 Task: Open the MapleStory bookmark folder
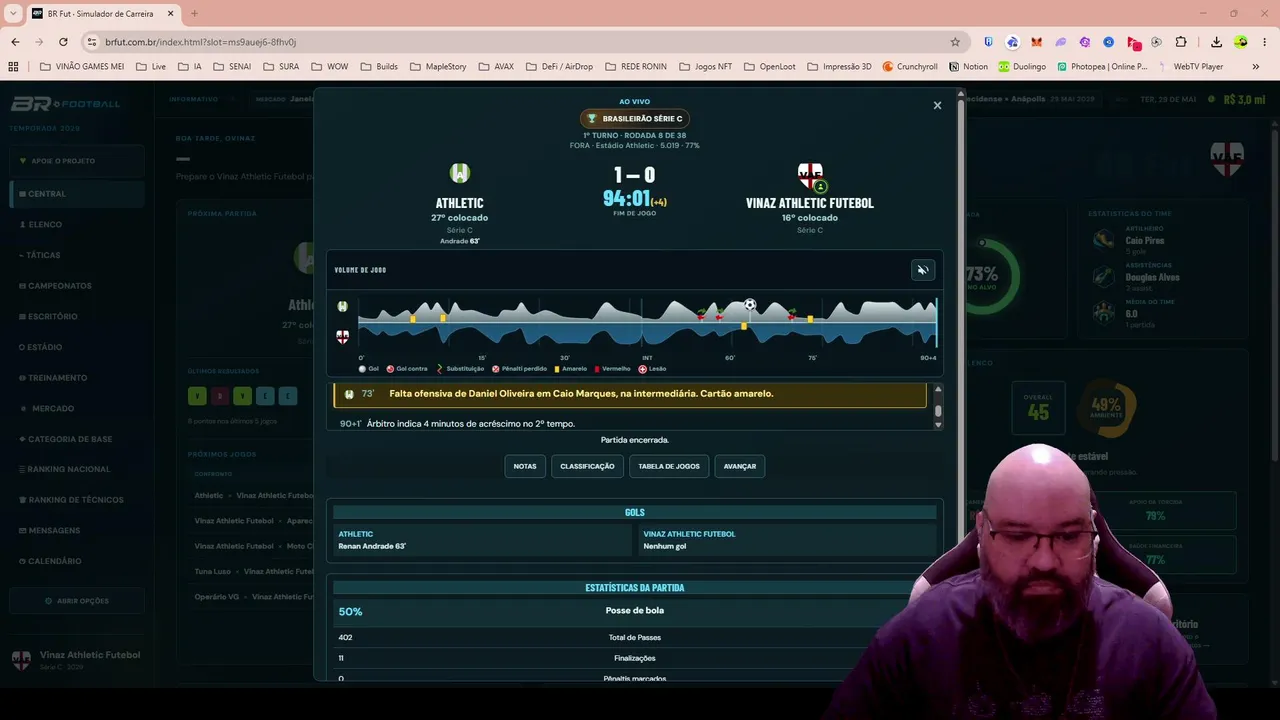(x=438, y=67)
